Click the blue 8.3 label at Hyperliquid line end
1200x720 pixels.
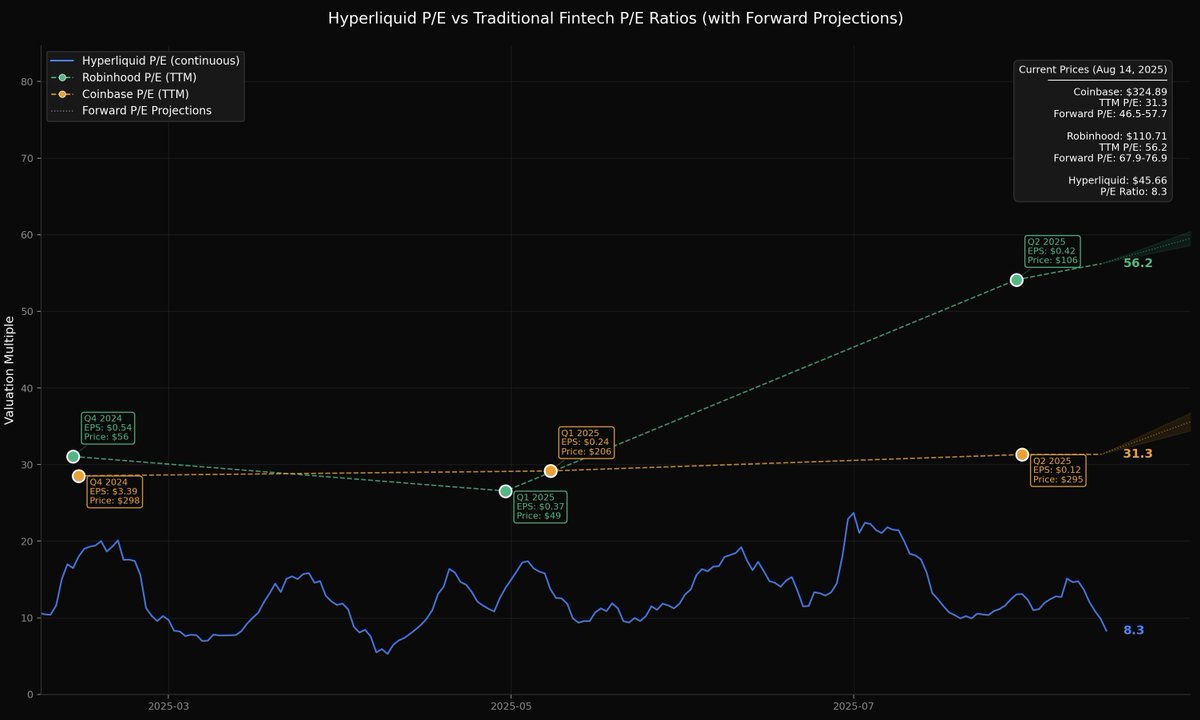[1133, 630]
